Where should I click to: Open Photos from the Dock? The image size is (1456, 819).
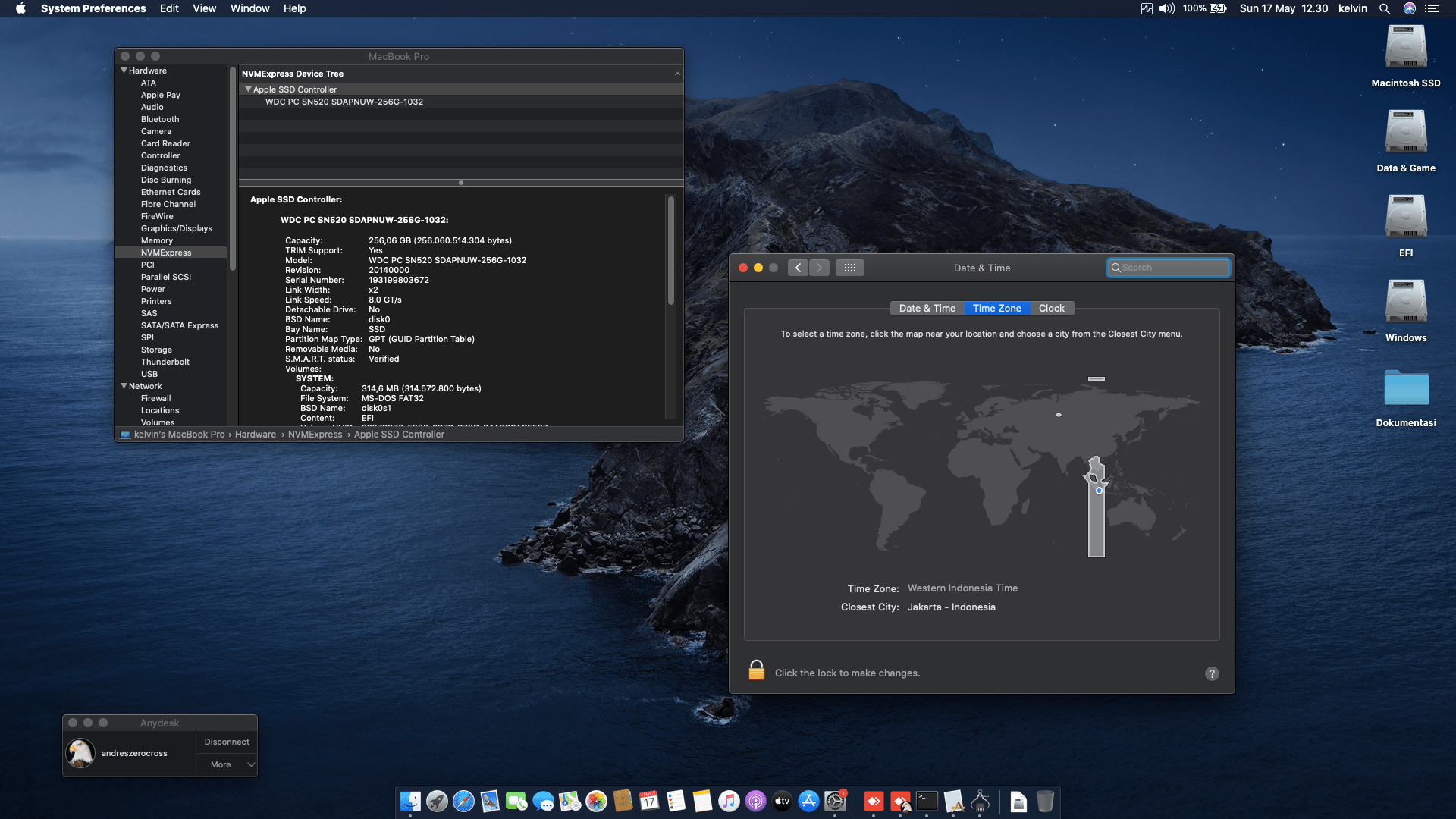(596, 802)
